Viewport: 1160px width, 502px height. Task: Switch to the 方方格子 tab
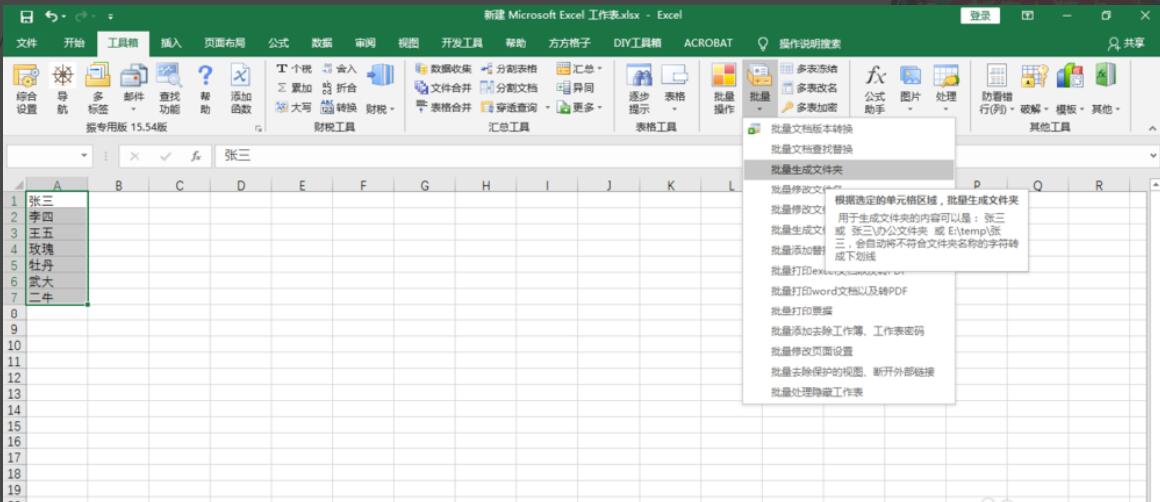pos(570,44)
